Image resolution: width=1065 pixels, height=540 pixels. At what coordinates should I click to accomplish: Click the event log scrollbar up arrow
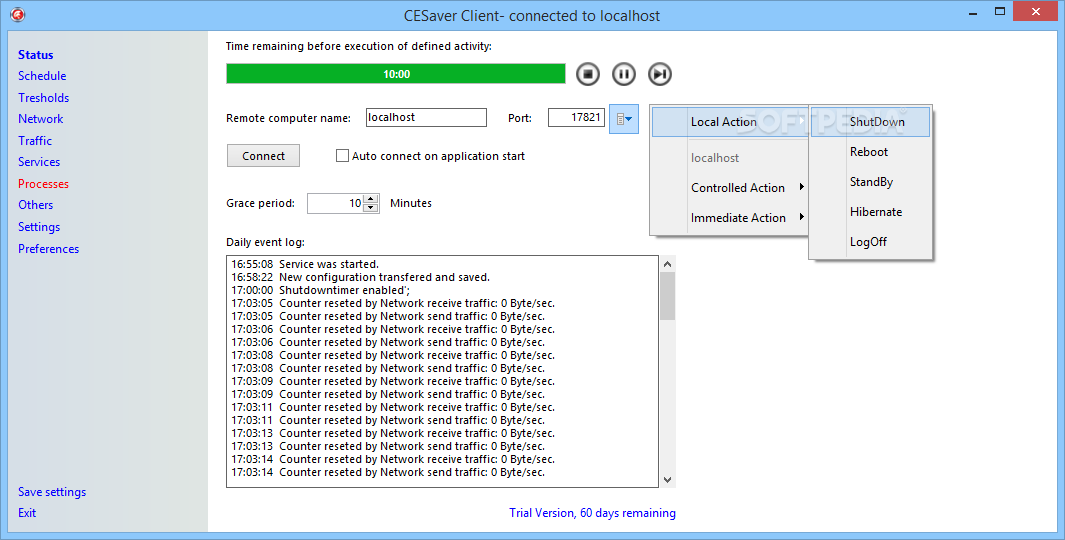point(667,264)
